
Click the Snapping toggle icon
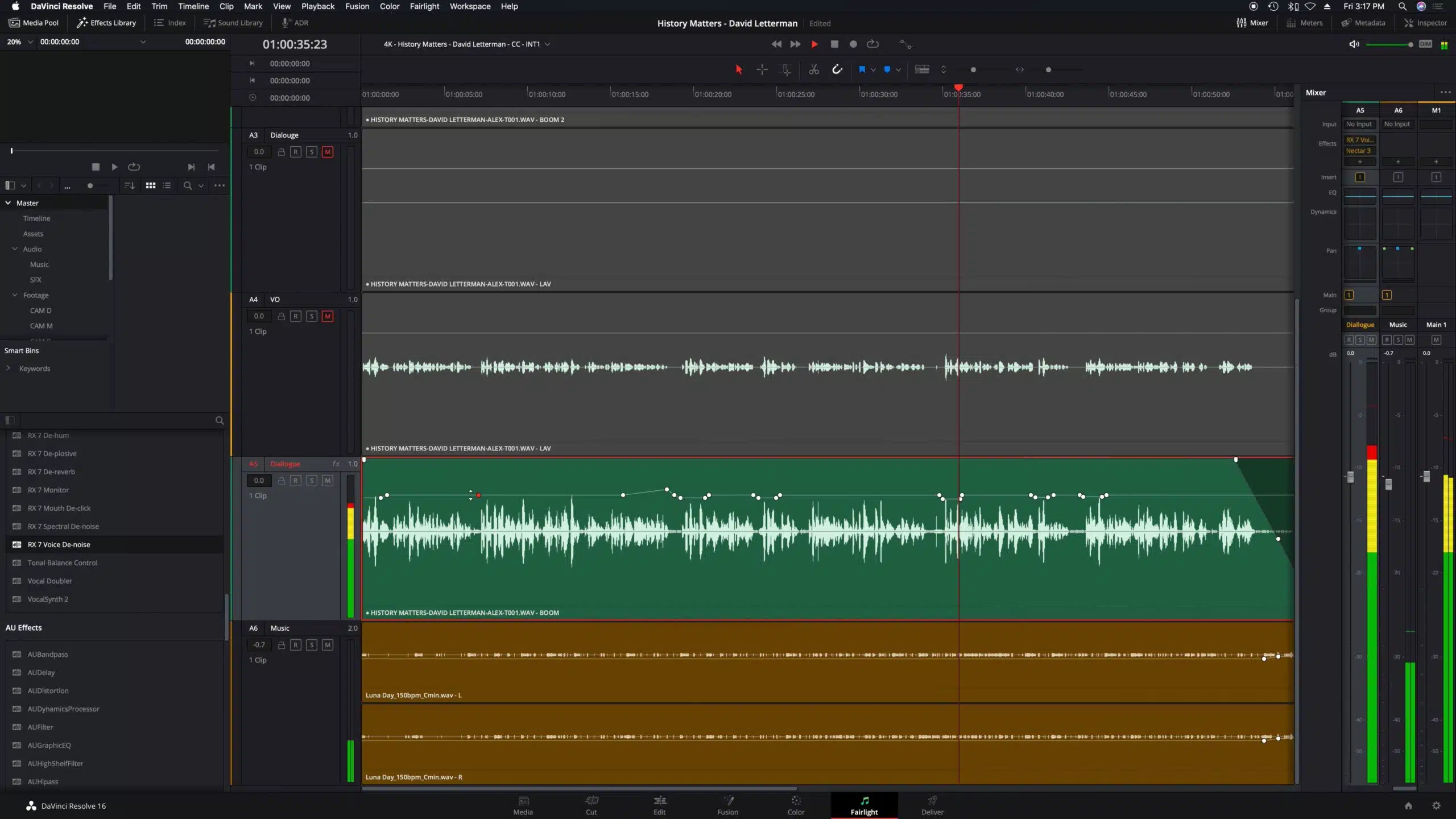(837, 69)
